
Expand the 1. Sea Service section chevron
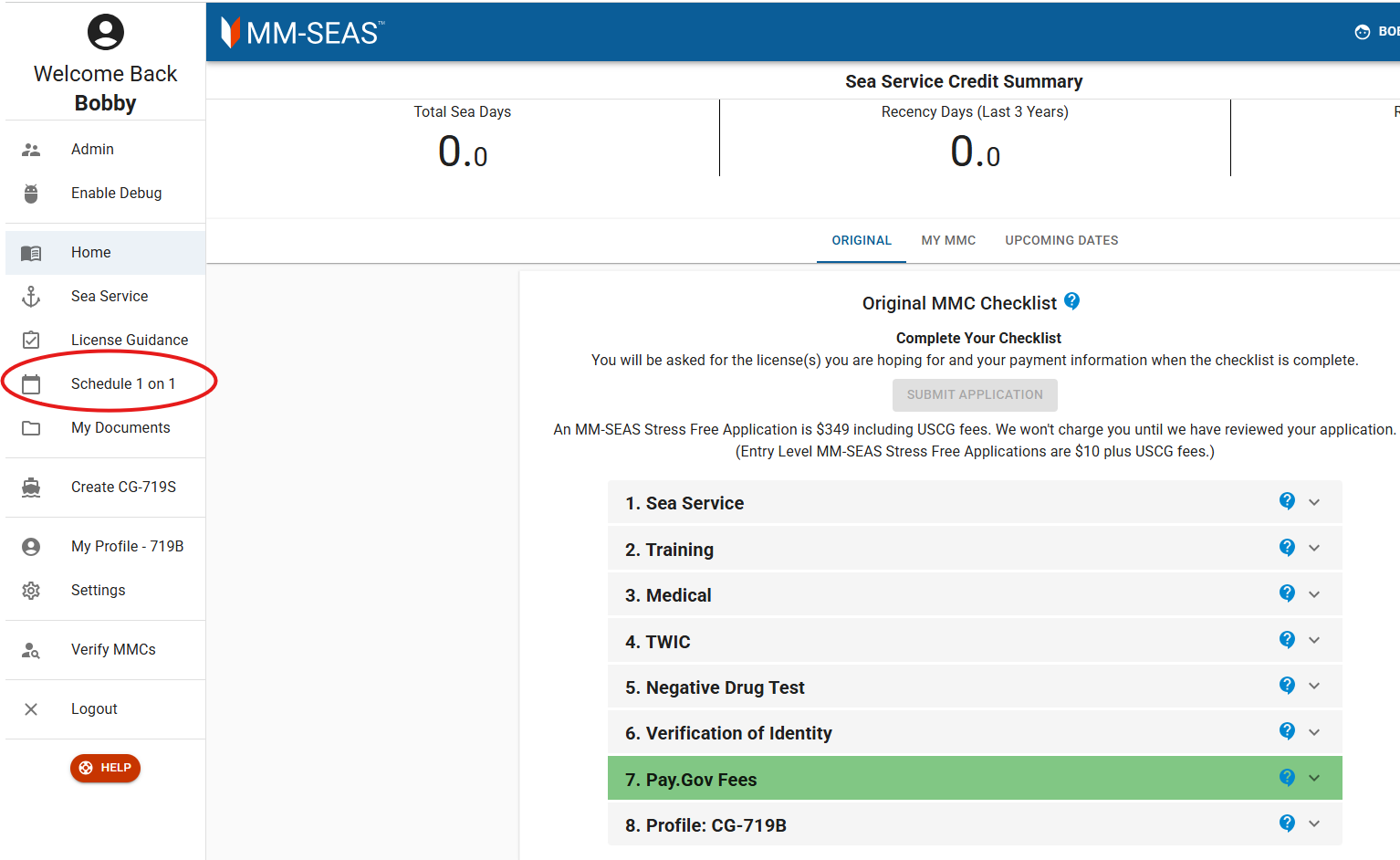pos(1314,502)
